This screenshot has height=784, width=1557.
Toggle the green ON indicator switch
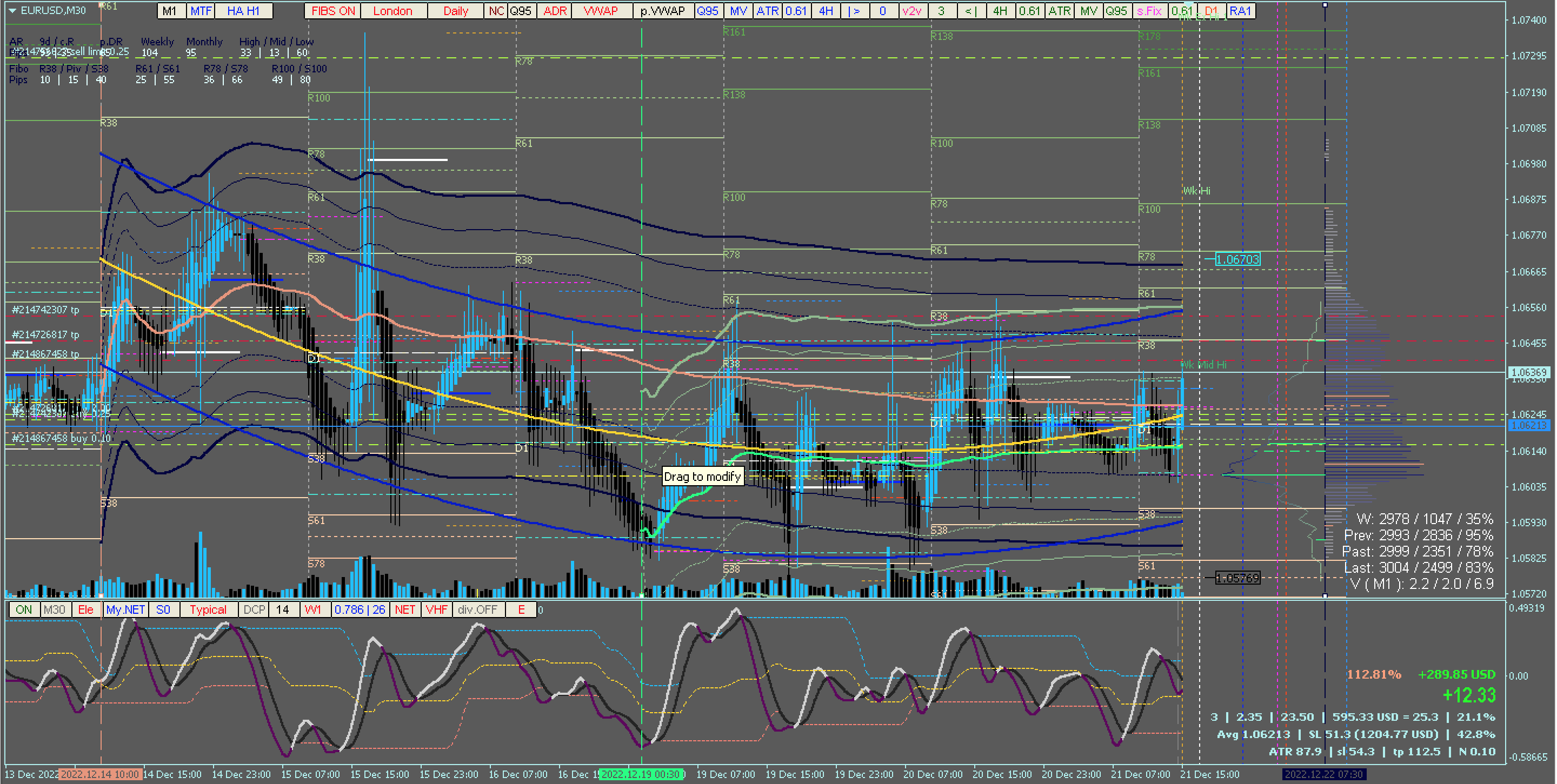click(24, 609)
